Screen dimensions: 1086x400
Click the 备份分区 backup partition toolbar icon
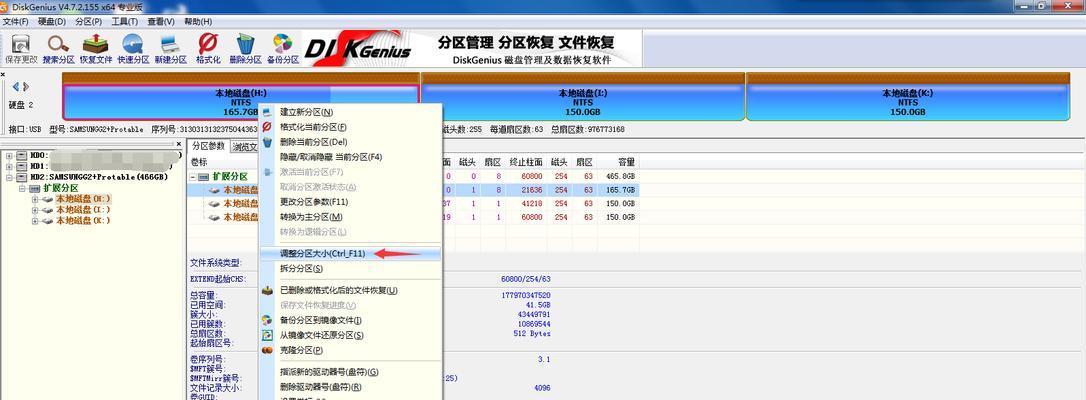coord(282,44)
